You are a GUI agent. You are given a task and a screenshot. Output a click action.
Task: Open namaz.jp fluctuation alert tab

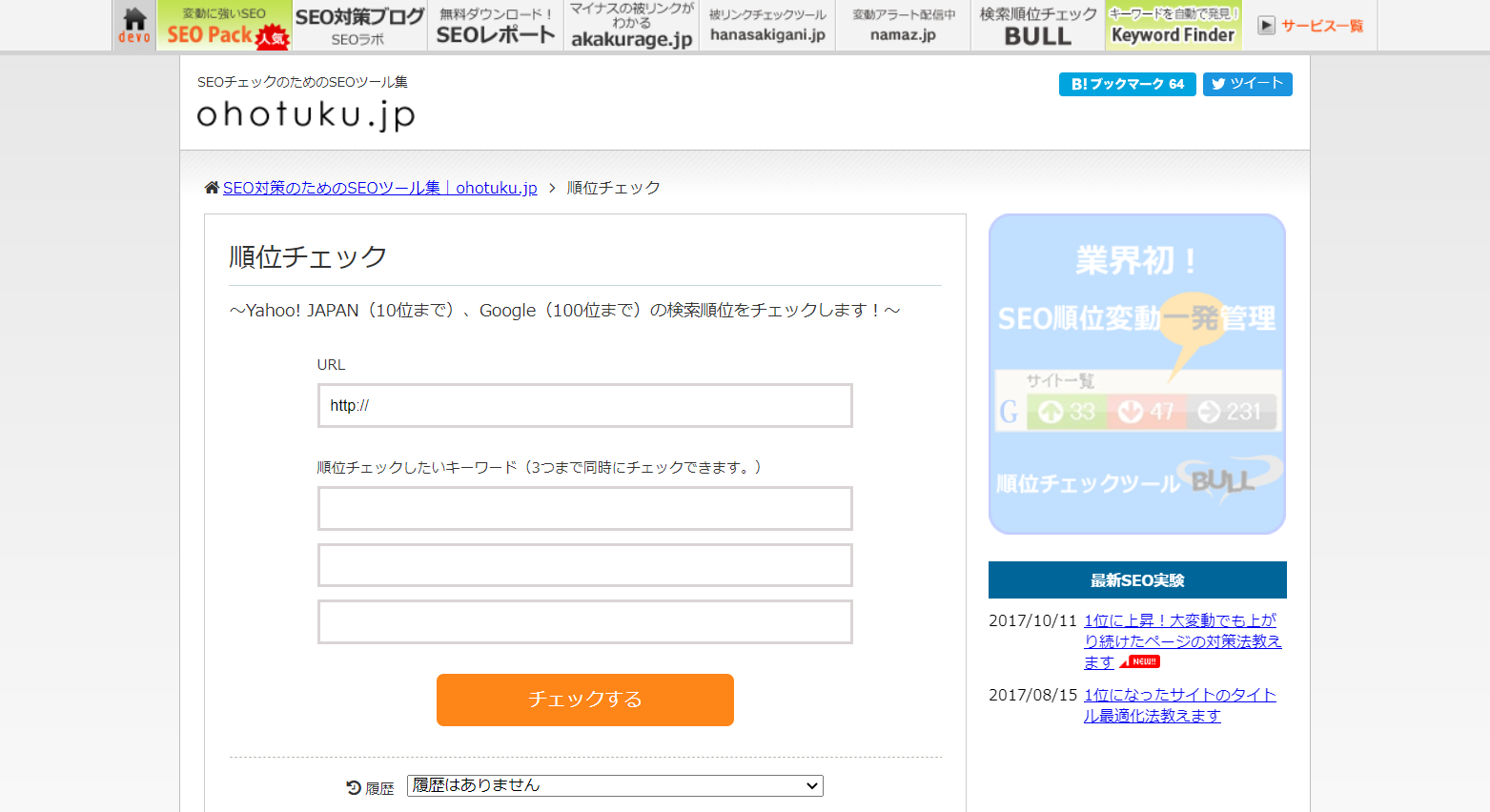point(903,26)
